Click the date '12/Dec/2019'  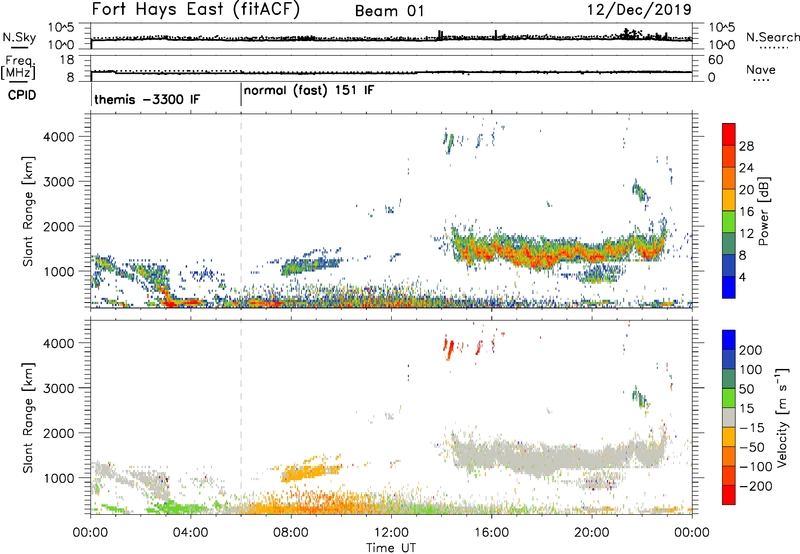[x=639, y=9]
